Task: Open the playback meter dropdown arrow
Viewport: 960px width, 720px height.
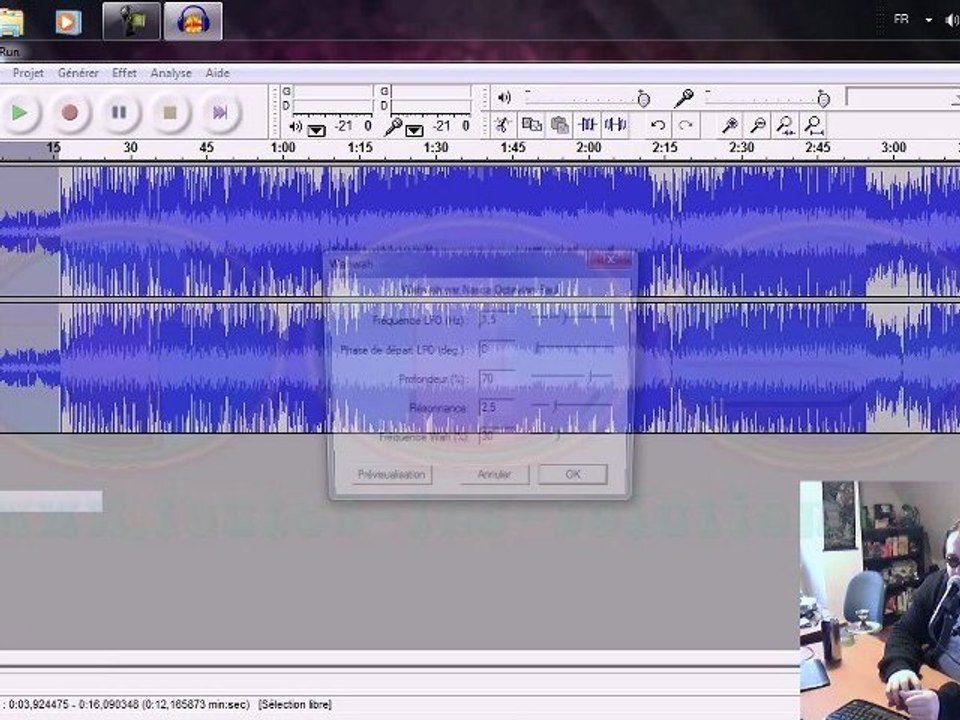Action: click(317, 130)
